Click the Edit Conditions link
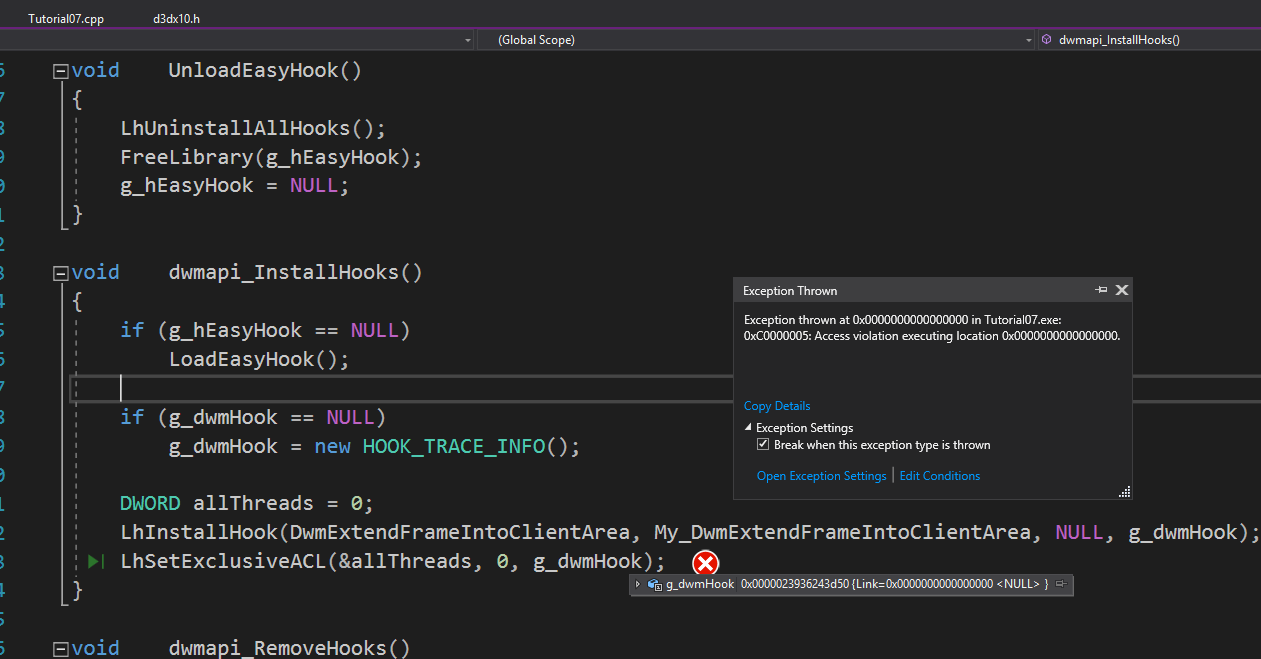 (940, 476)
